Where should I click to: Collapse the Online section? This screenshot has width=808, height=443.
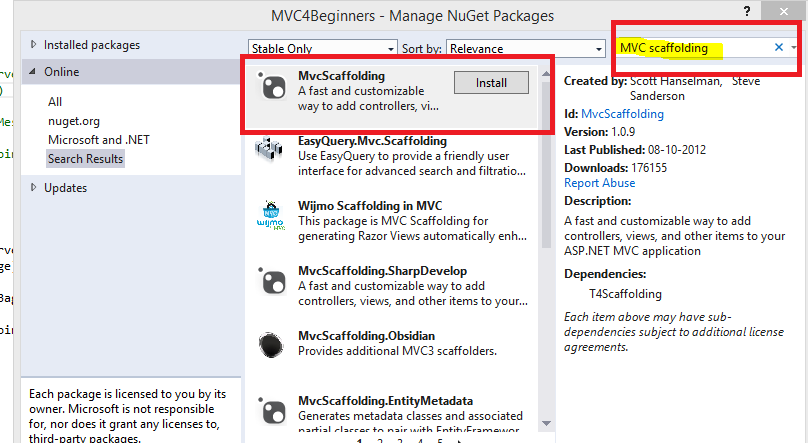pos(35,72)
